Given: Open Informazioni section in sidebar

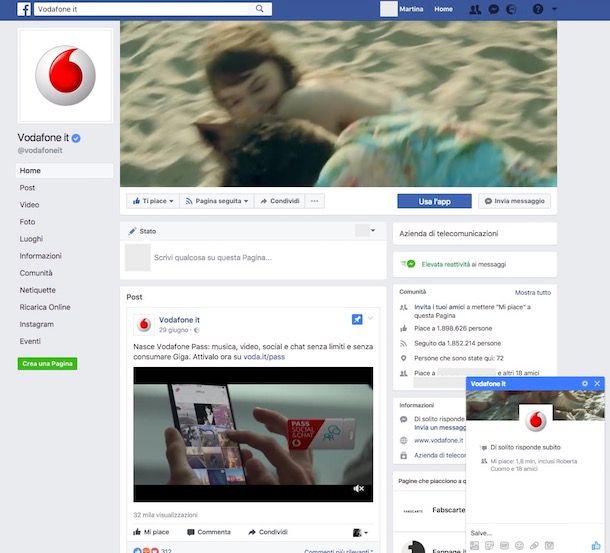Looking at the screenshot, I should [x=40, y=256].
